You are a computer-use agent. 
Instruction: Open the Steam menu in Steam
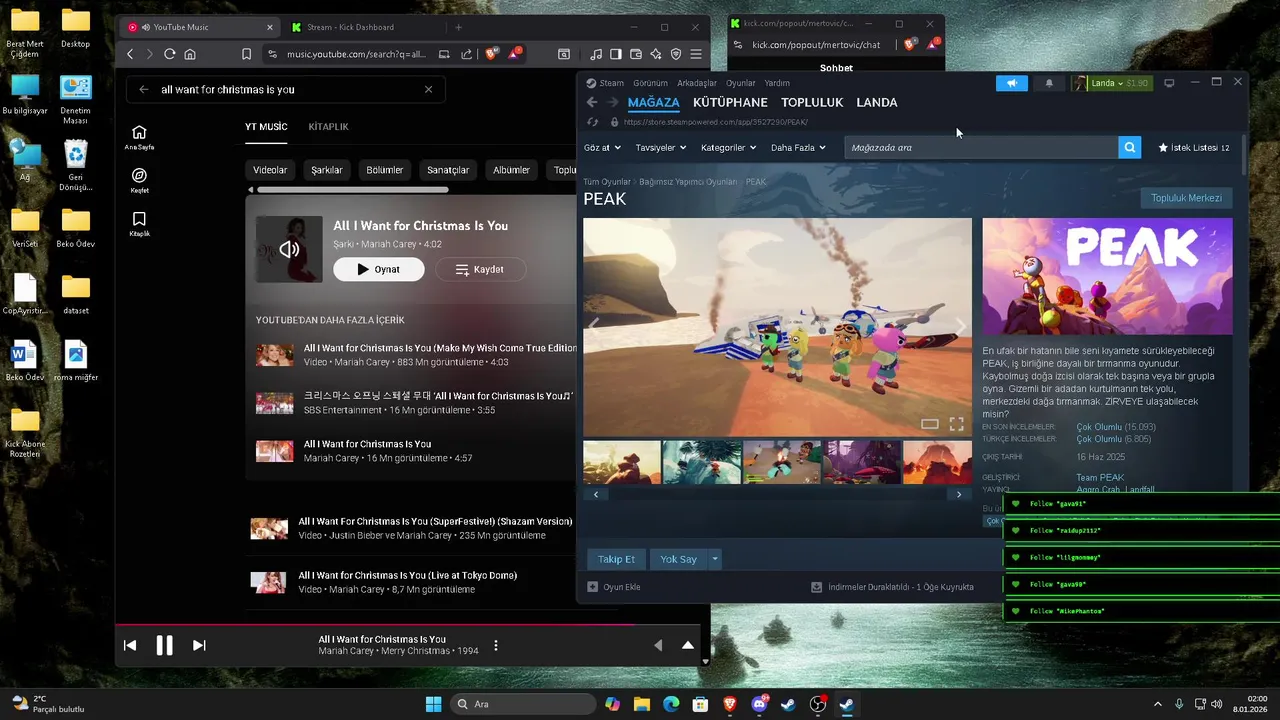[605, 83]
